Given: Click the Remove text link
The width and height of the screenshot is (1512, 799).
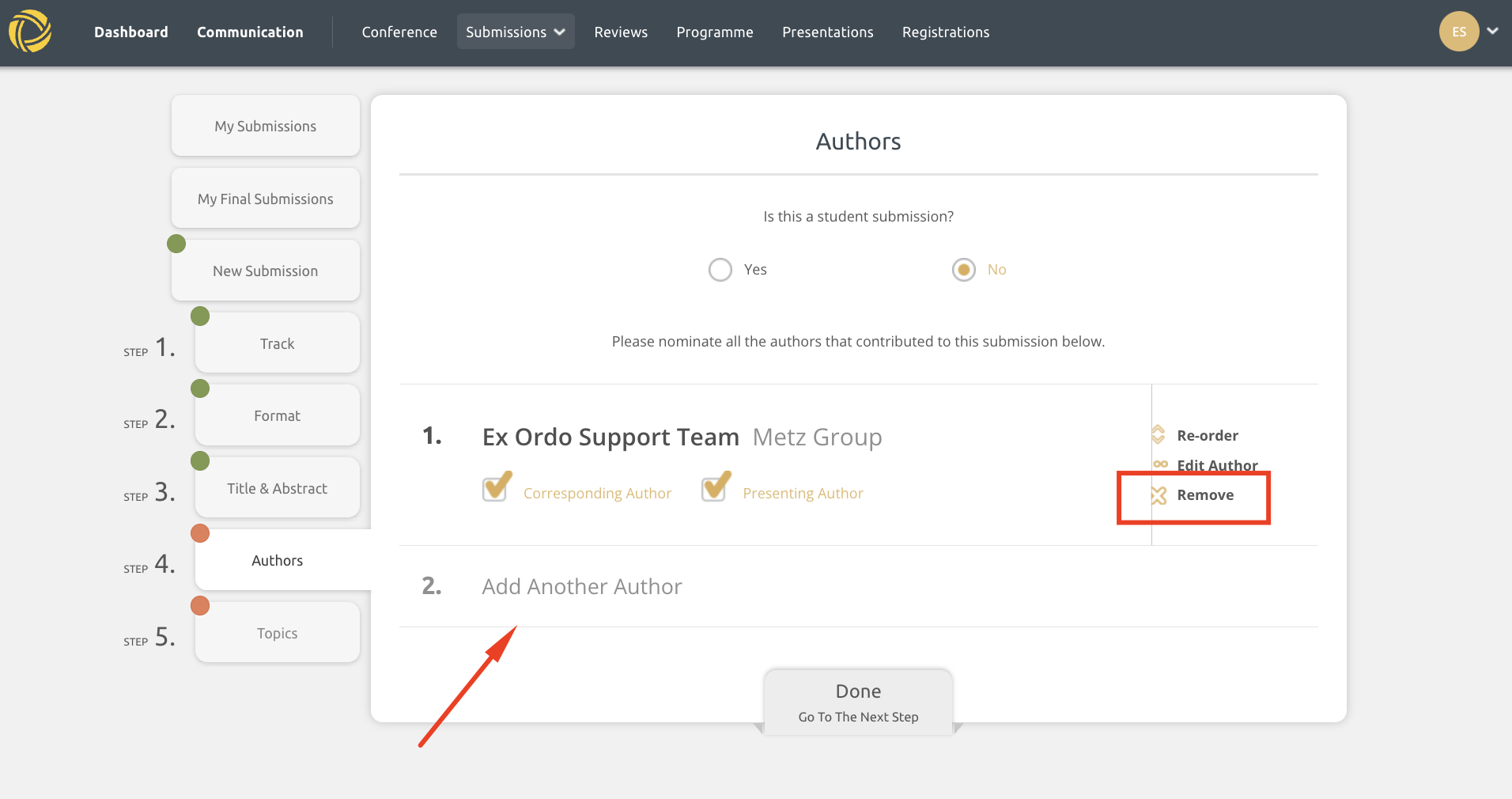Looking at the screenshot, I should click(x=1205, y=494).
